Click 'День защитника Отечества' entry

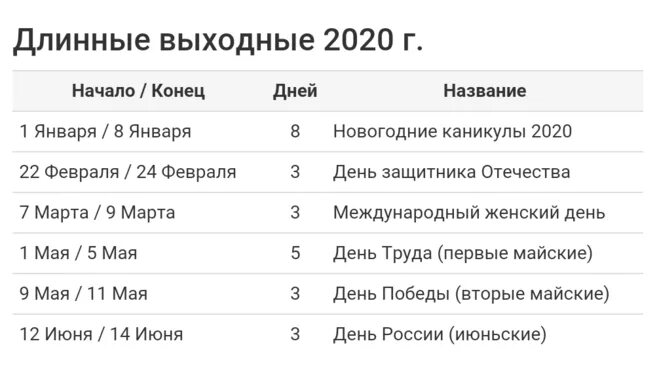point(451,172)
